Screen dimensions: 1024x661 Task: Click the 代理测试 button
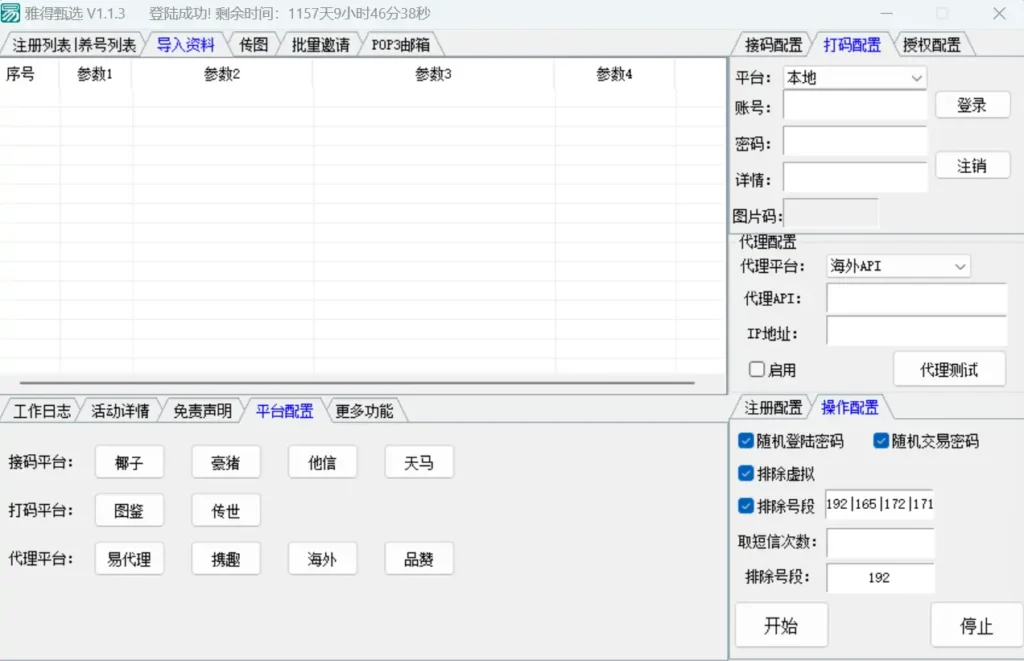[949, 370]
